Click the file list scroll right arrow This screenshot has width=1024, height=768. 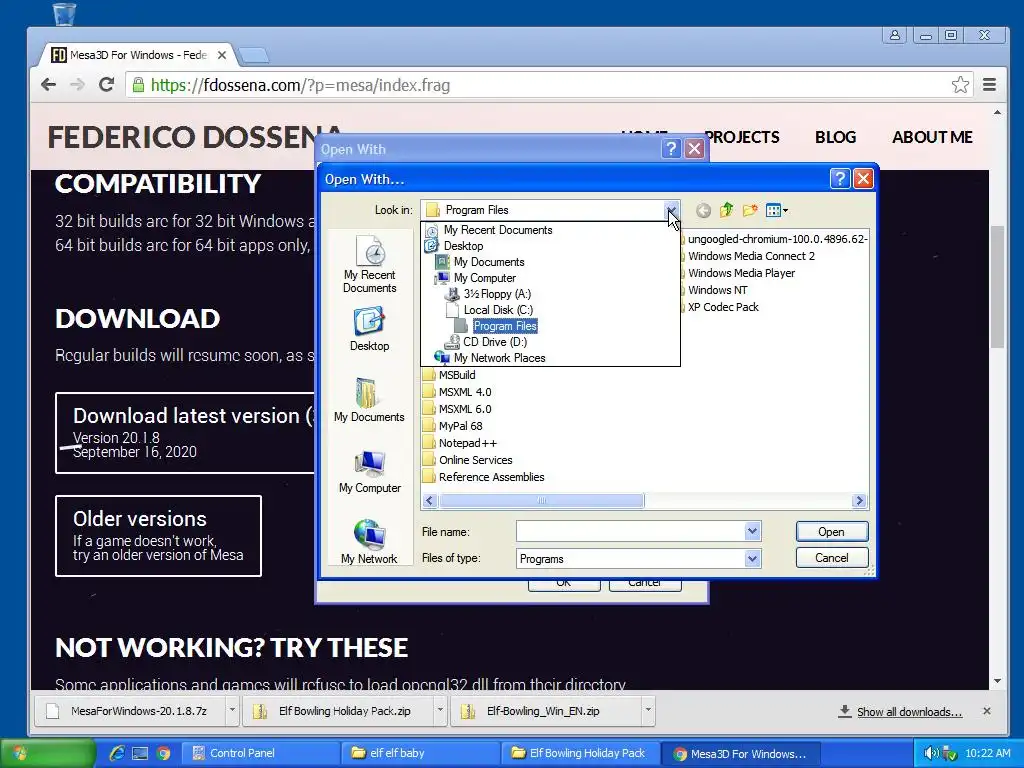tap(859, 500)
